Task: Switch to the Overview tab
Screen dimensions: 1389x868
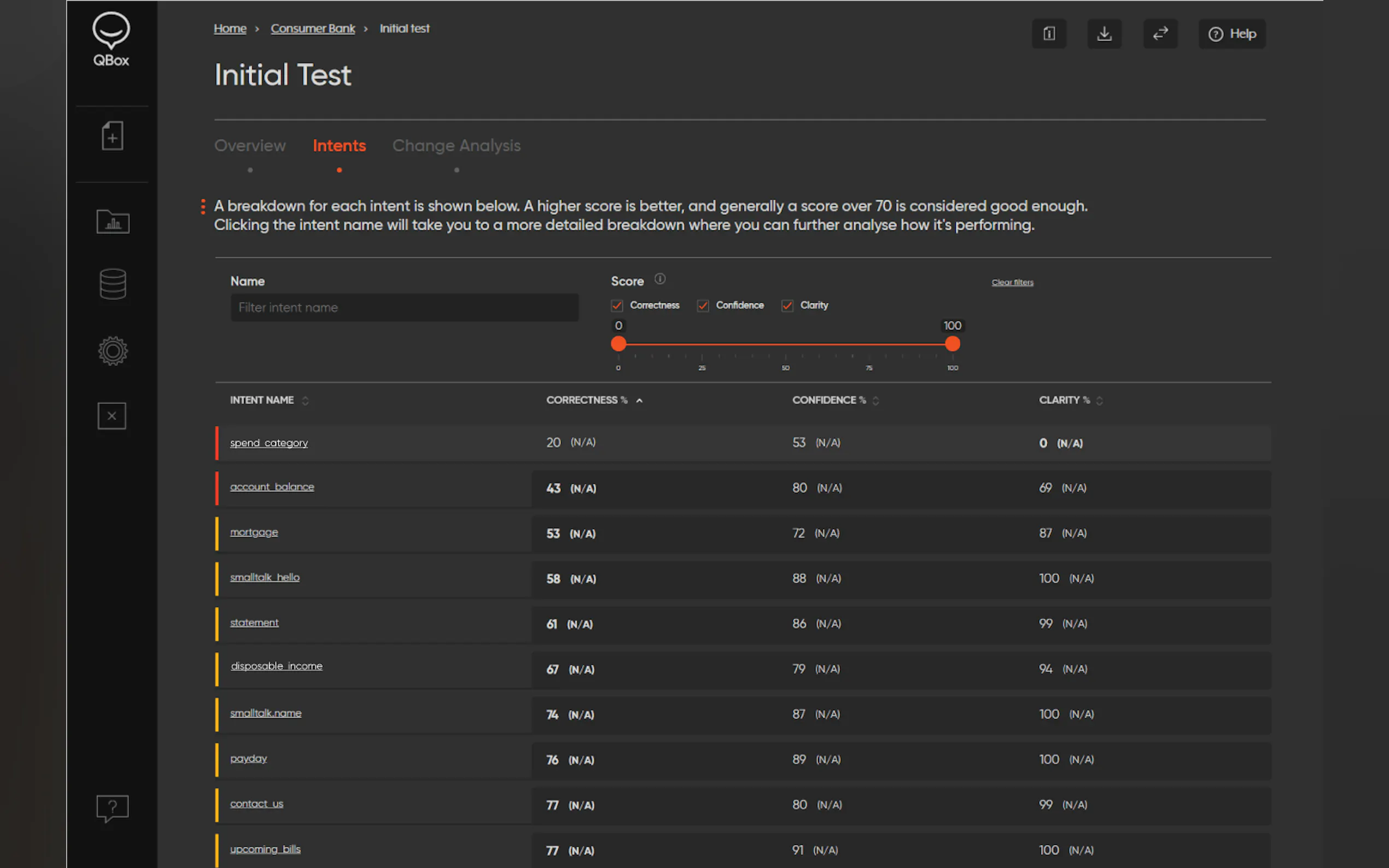Action: point(250,146)
